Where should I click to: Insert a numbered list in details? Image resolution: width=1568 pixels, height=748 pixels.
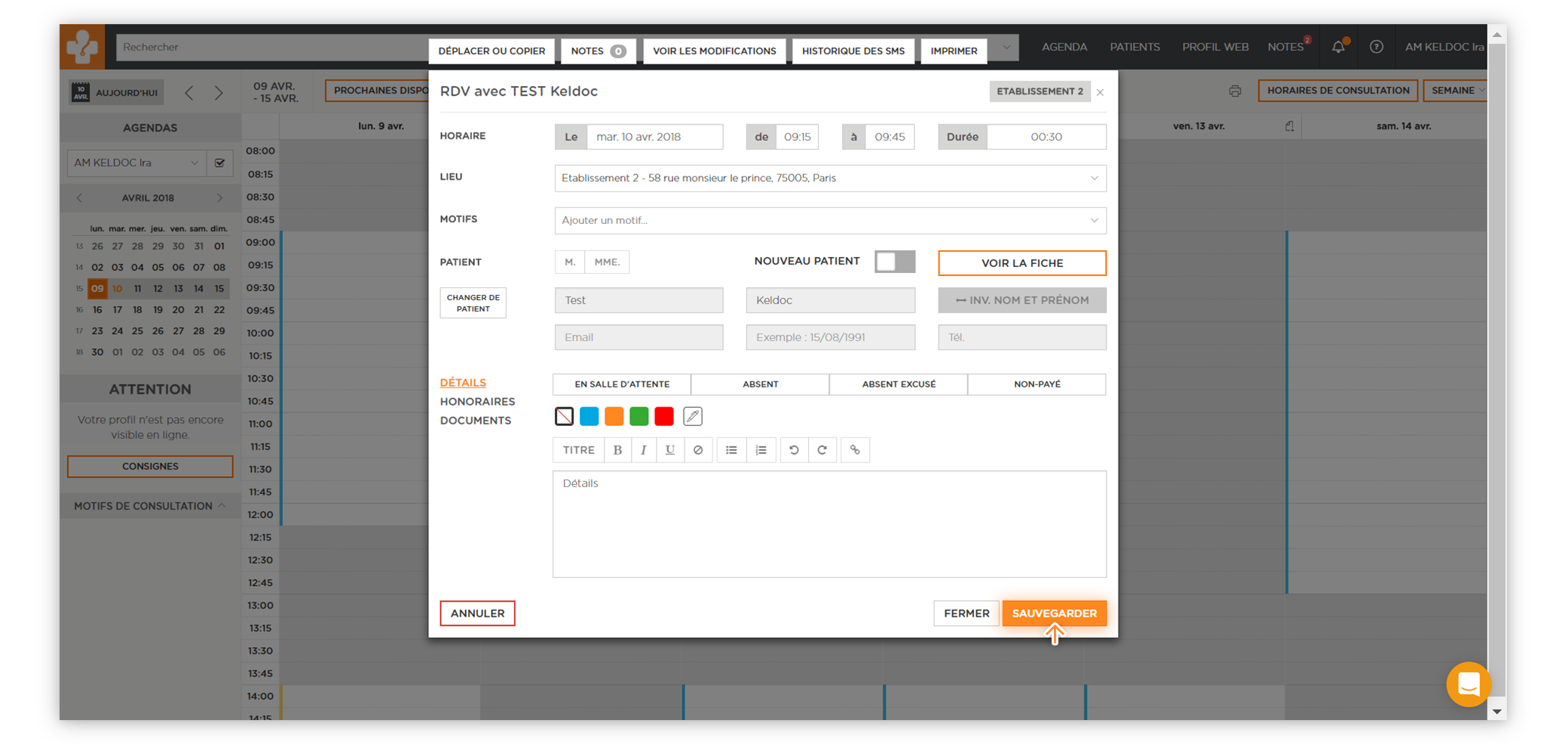coord(761,450)
